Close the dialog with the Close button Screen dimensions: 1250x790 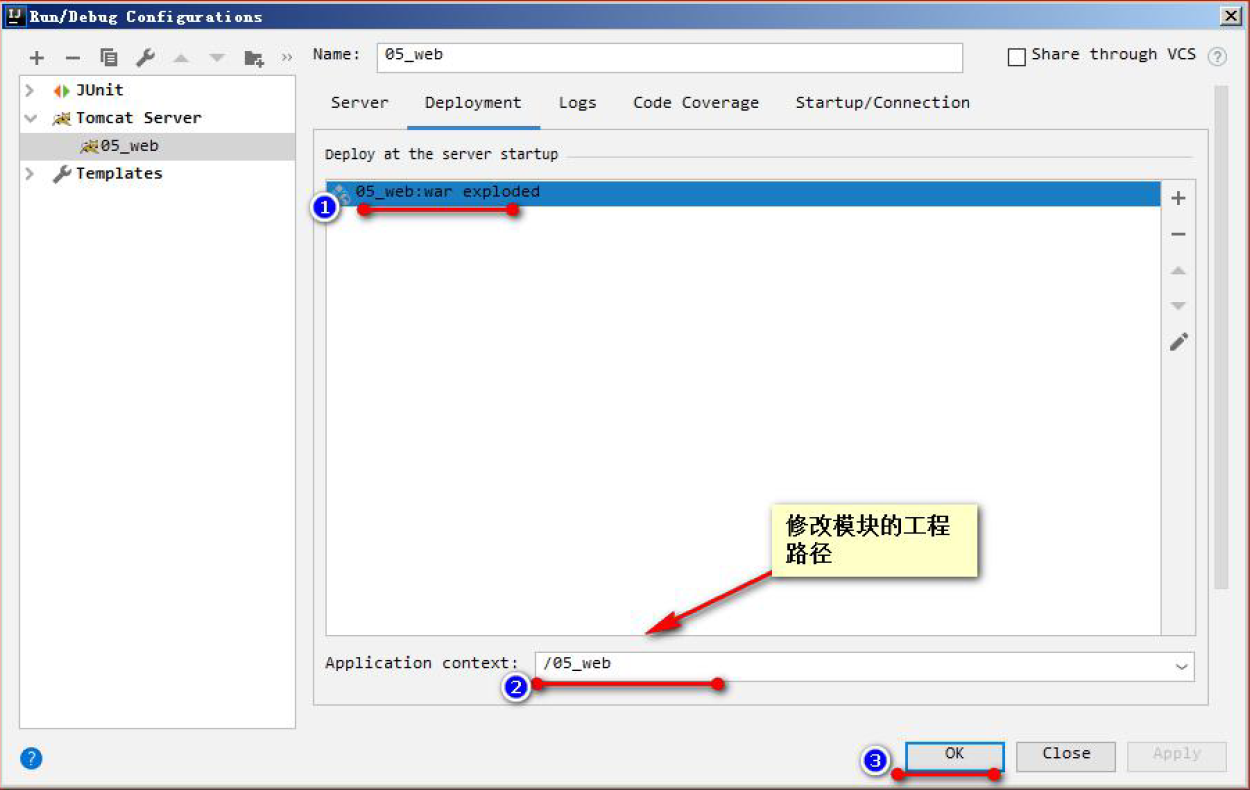coord(1065,756)
